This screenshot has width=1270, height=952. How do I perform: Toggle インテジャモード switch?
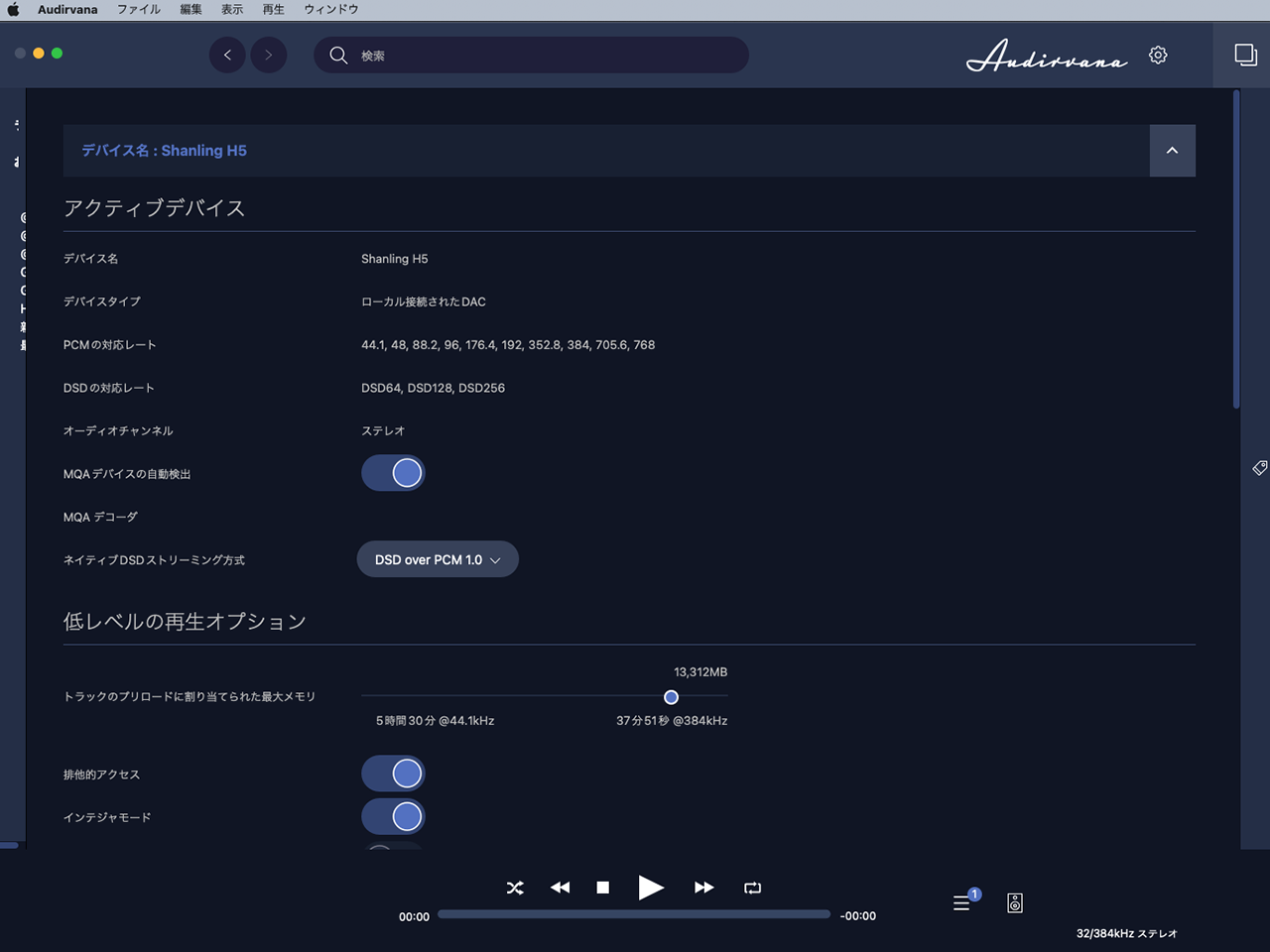(x=393, y=816)
